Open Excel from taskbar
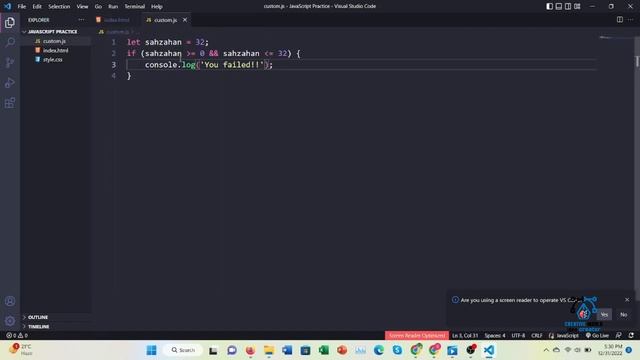The image size is (640, 360). [324, 350]
